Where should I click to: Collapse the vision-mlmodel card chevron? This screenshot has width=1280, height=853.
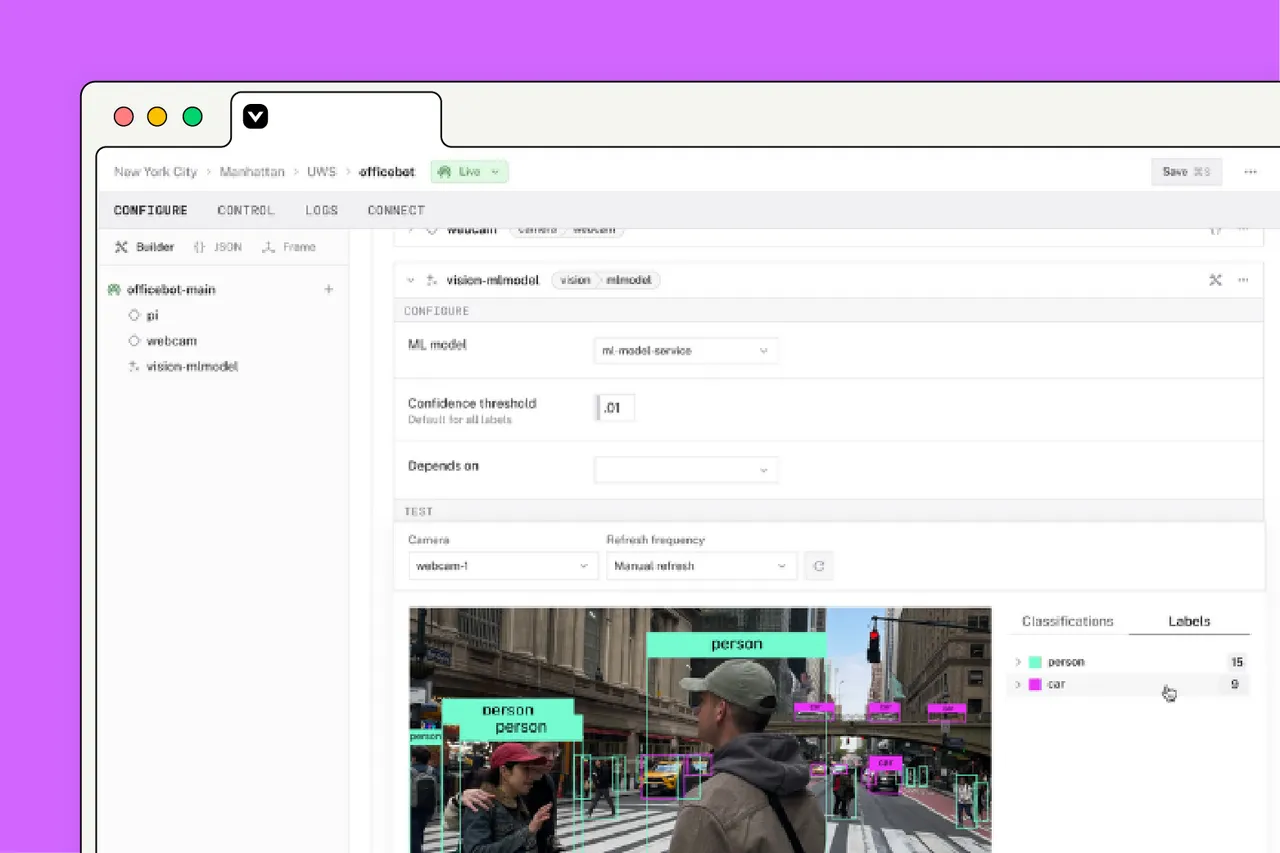[411, 281]
